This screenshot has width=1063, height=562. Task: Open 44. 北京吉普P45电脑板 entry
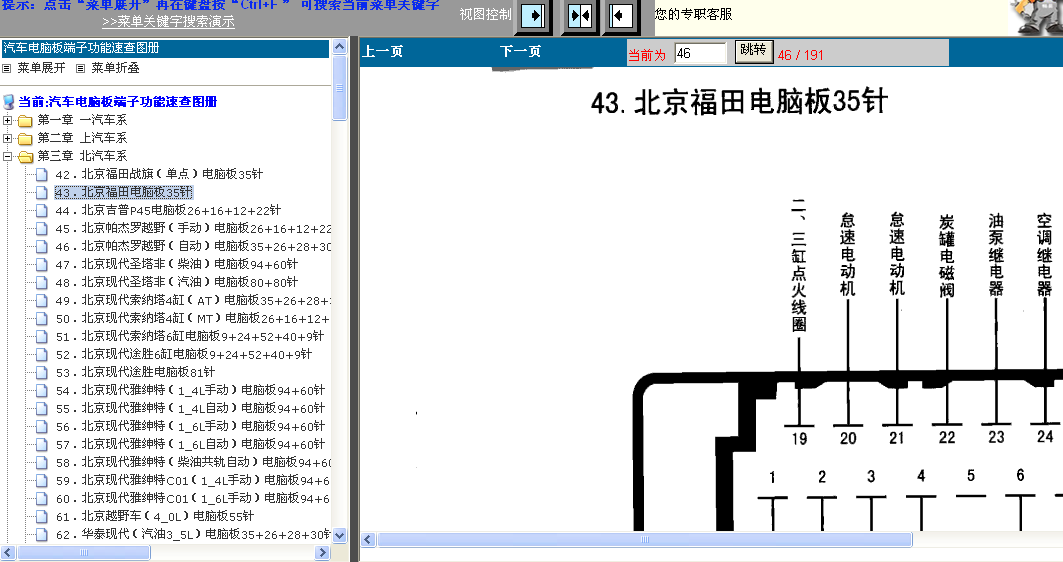[x=167, y=210]
